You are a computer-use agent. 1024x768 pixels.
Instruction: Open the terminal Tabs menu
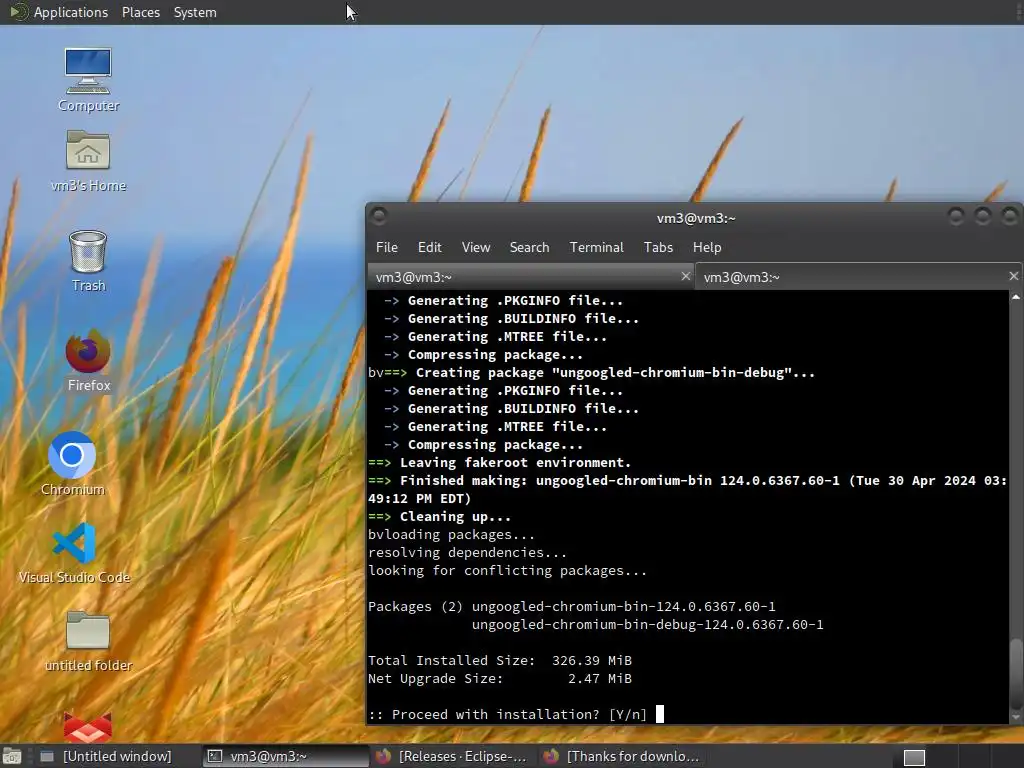(658, 248)
